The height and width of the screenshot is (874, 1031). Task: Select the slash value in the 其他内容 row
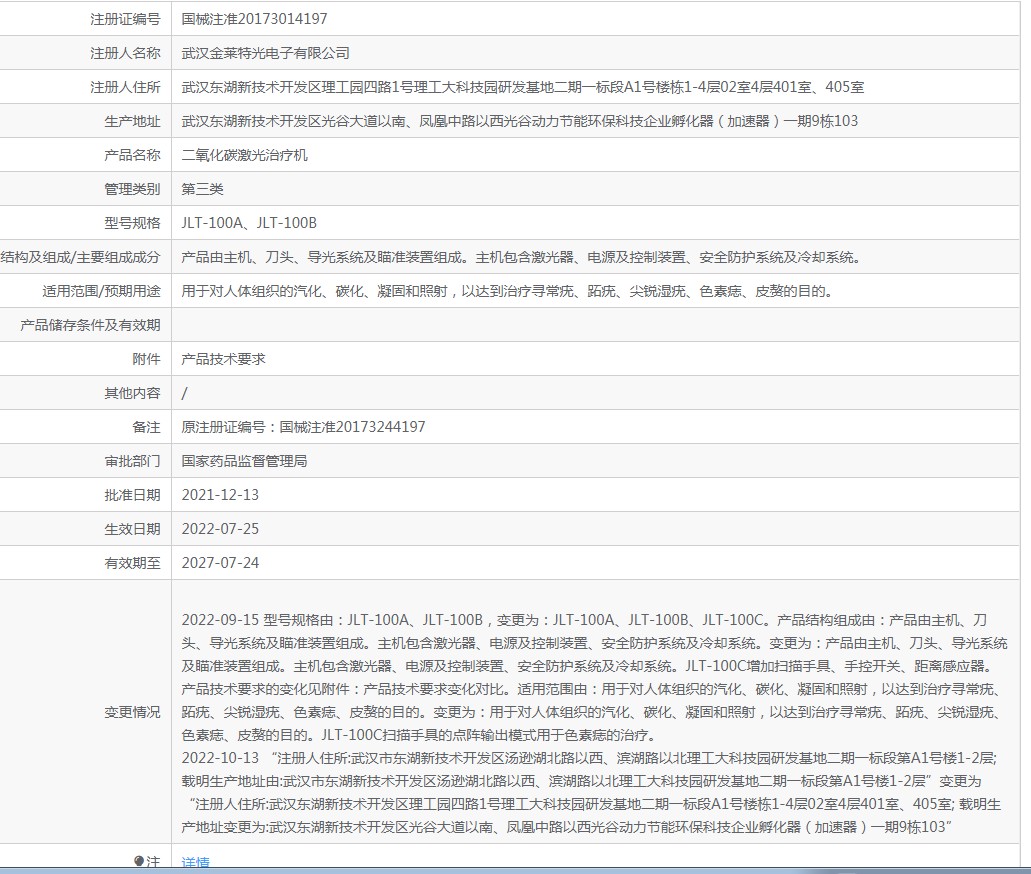(x=185, y=393)
